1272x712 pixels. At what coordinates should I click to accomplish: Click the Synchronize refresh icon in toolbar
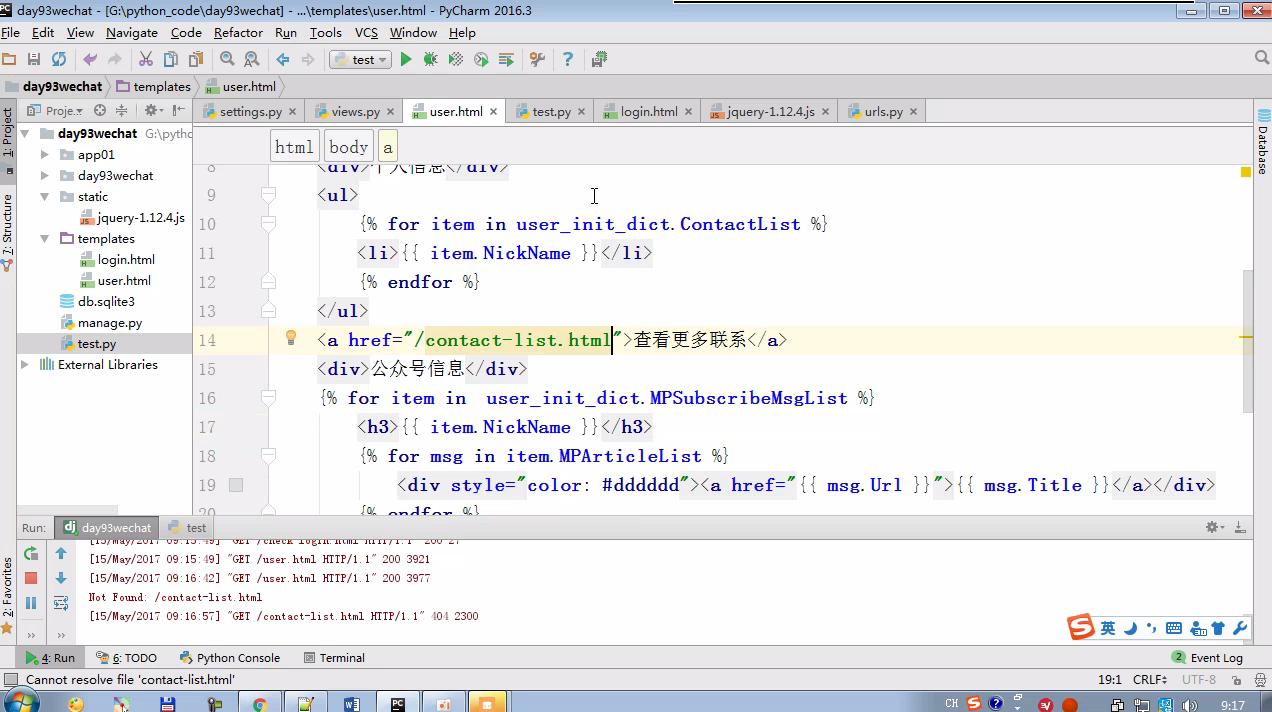pyautogui.click(x=59, y=60)
